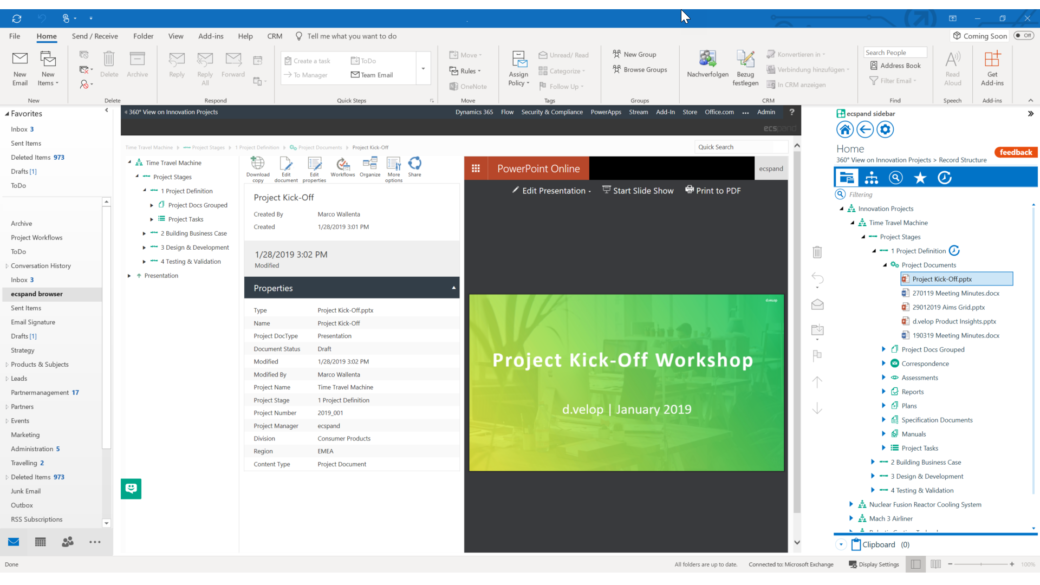The height and width of the screenshot is (585, 1040).
Task: Open the ecspand browser folder
Action: click(36, 294)
